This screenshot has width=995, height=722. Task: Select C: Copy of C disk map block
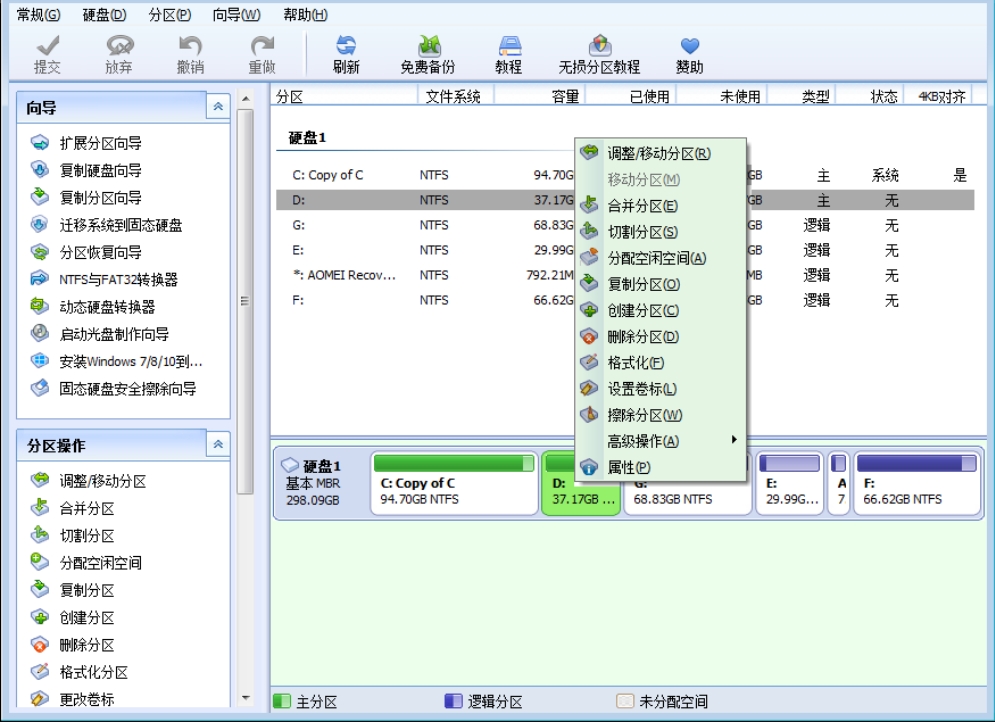pos(454,483)
